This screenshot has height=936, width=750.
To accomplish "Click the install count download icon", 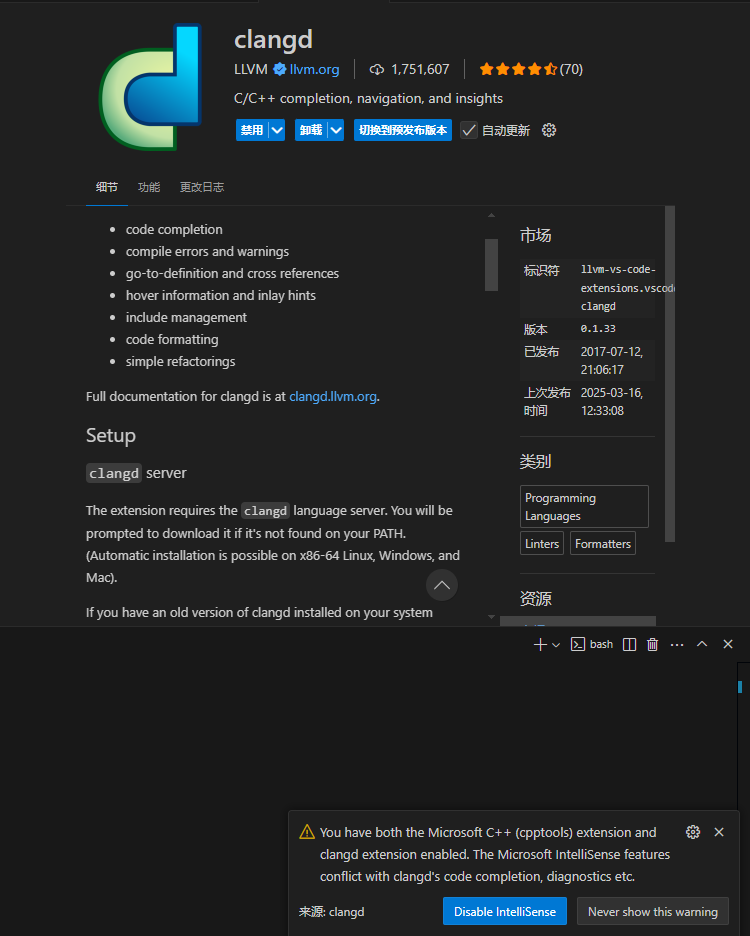I will pos(377,69).
